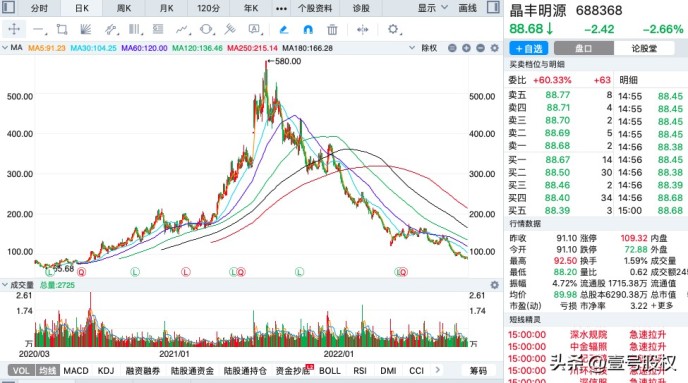Open the 陆股通资金 indicator
The image size is (688, 383).
pyautogui.click(x=192, y=371)
